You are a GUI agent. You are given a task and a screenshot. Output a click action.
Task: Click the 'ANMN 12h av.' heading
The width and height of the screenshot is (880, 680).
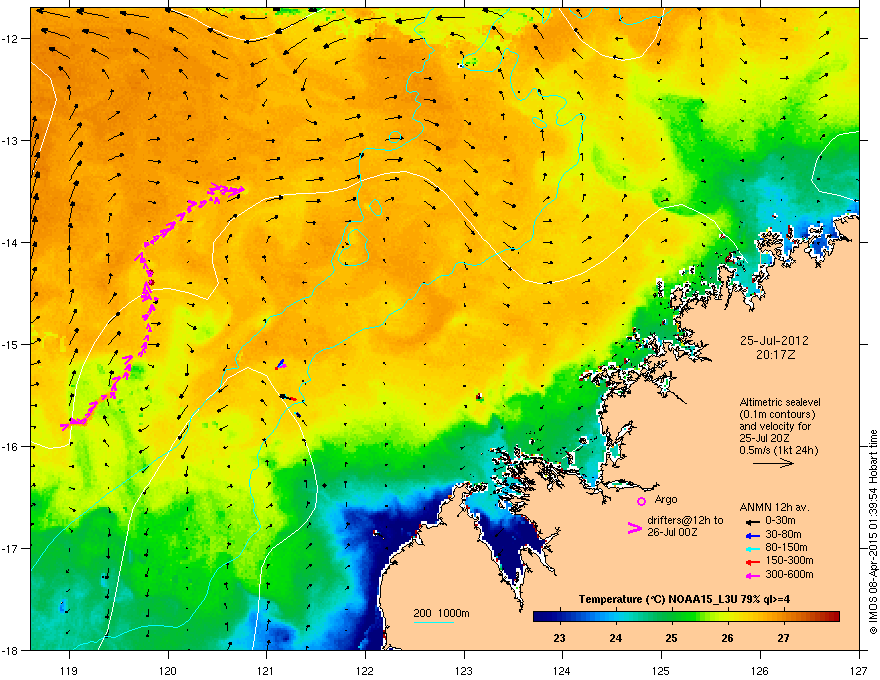coord(774,507)
